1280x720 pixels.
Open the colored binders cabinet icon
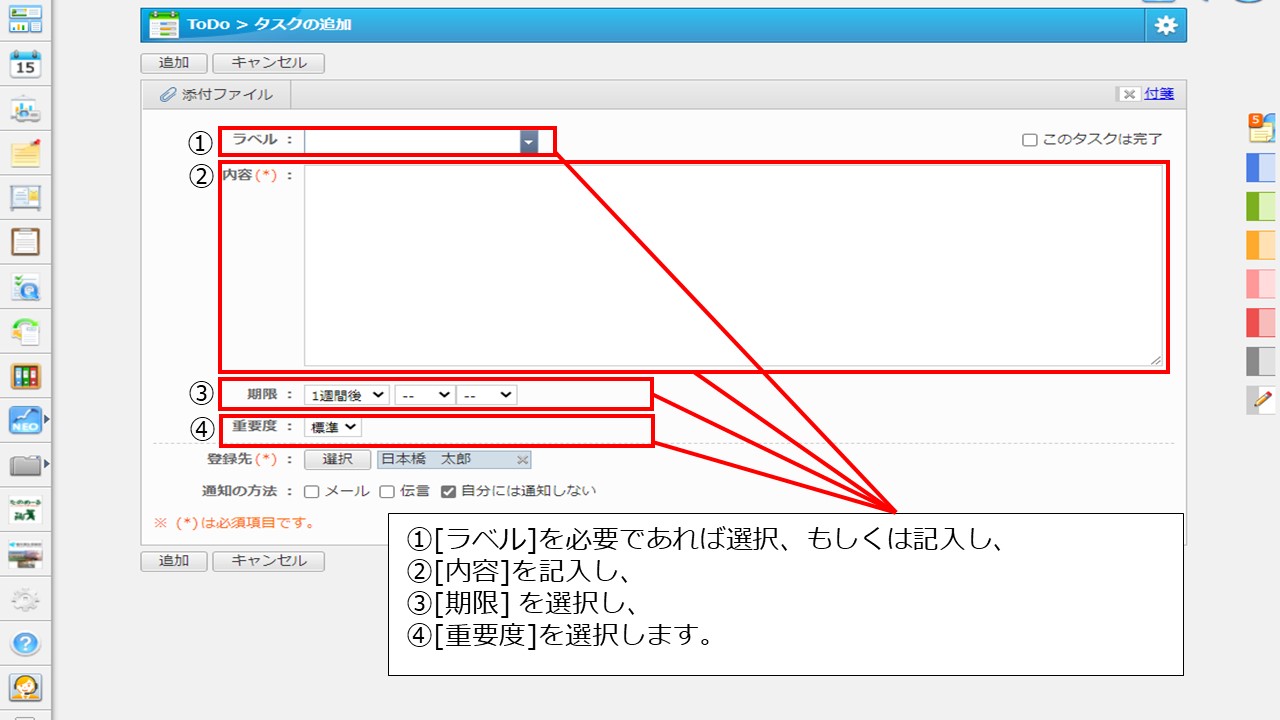(25, 376)
